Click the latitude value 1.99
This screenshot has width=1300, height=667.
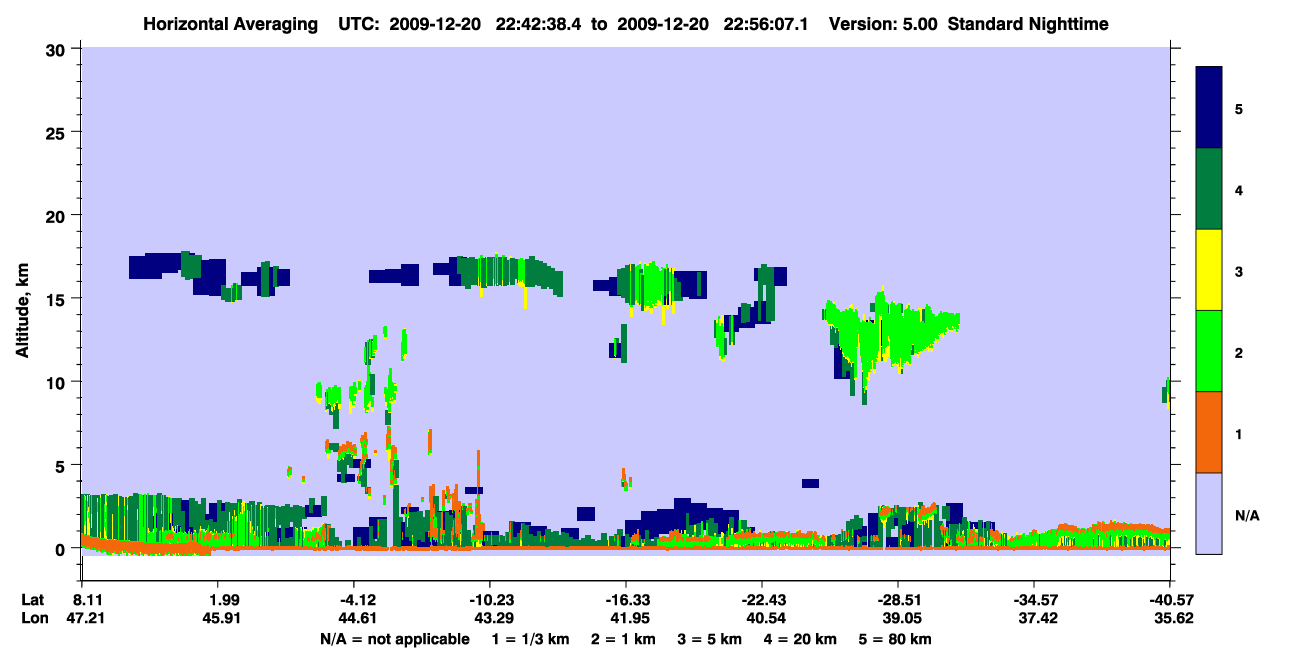tap(217, 600)
